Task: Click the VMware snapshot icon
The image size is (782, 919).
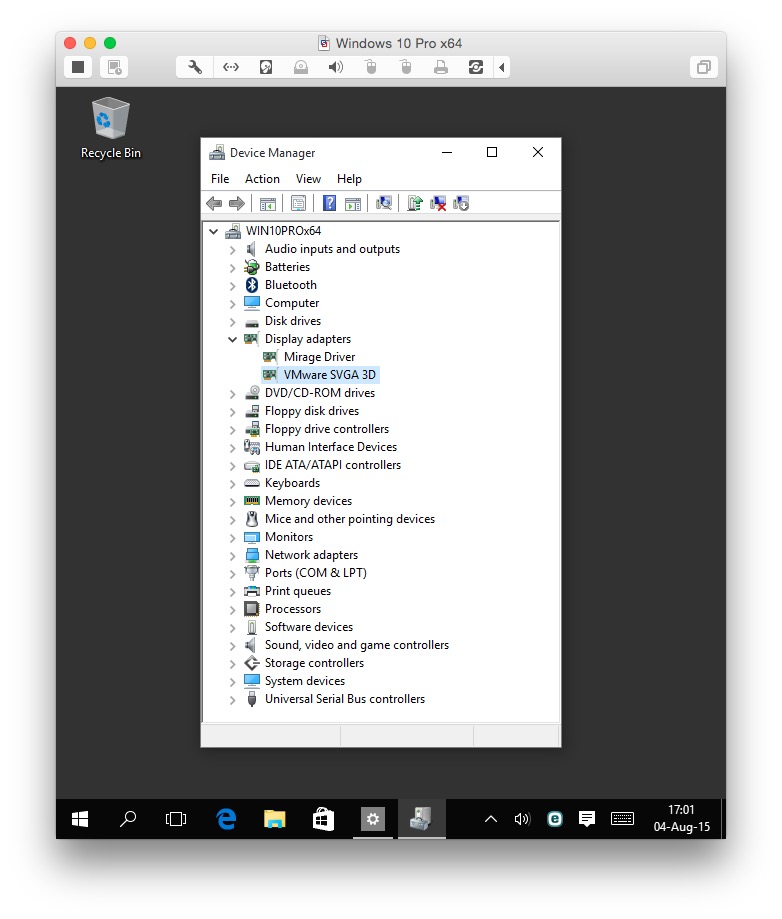Action: click(x=114, y=67)
